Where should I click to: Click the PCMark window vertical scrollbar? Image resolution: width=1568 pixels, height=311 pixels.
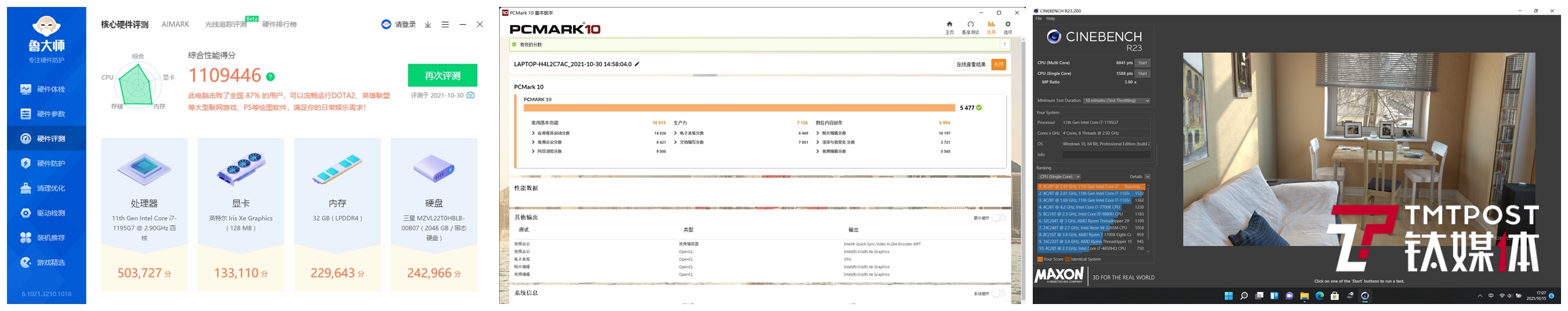point(1023,171)
